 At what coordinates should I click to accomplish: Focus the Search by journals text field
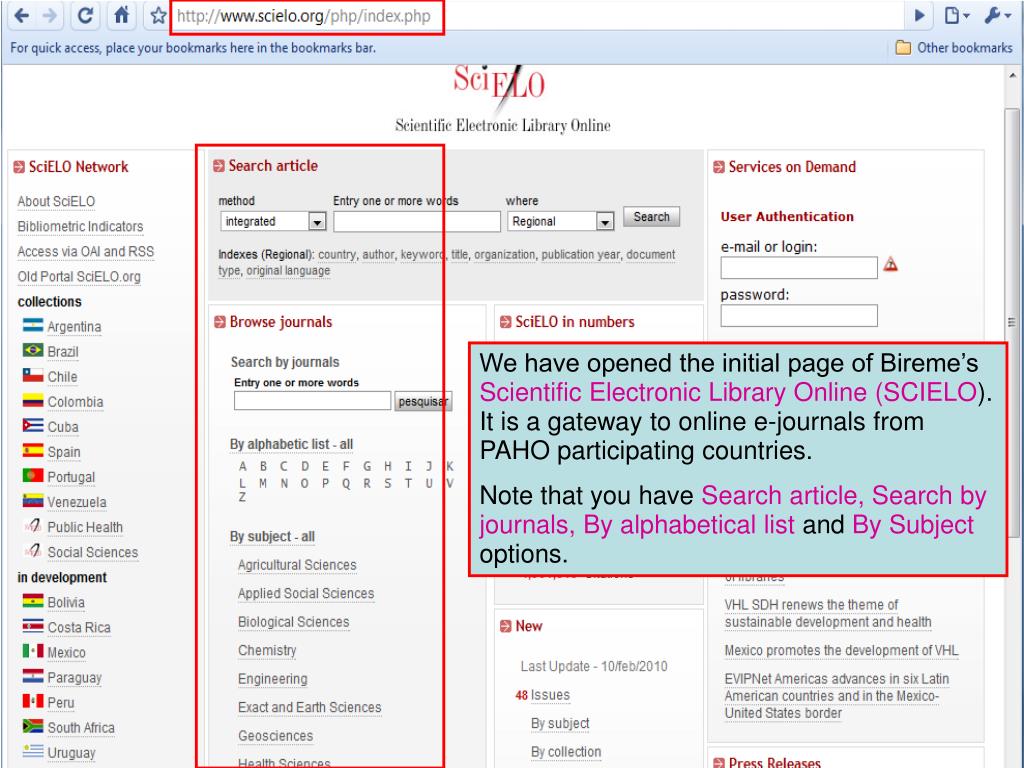[312, 401]
